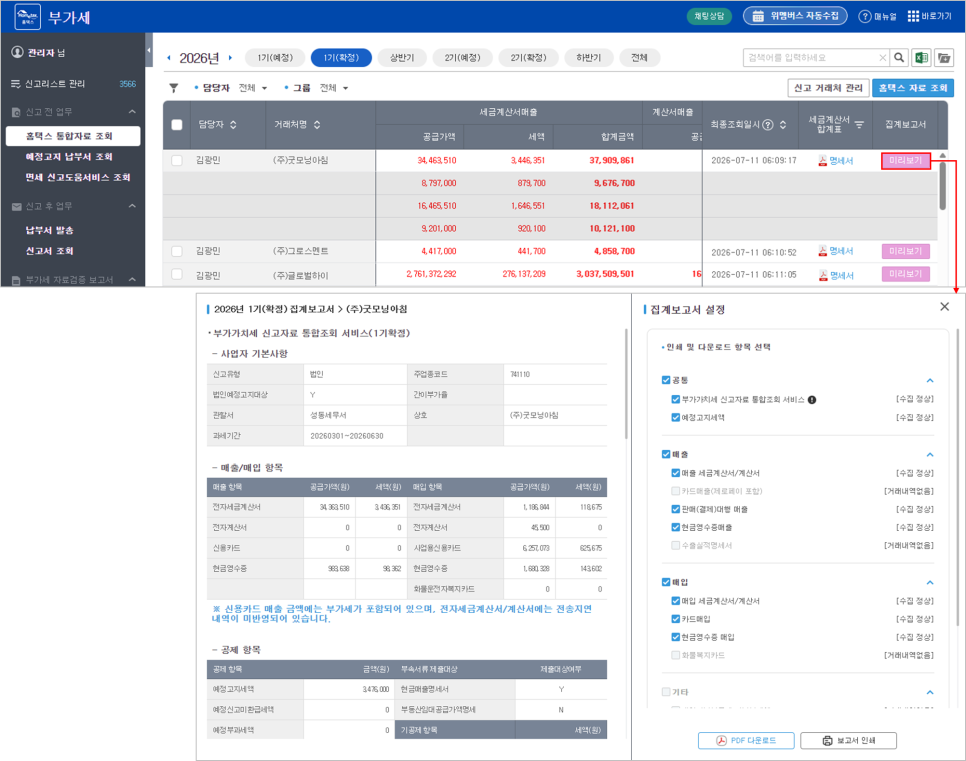Viewport: 966px width, 761px height.
Task: Open the 매뉴얼 help icon
Action: 865,17
